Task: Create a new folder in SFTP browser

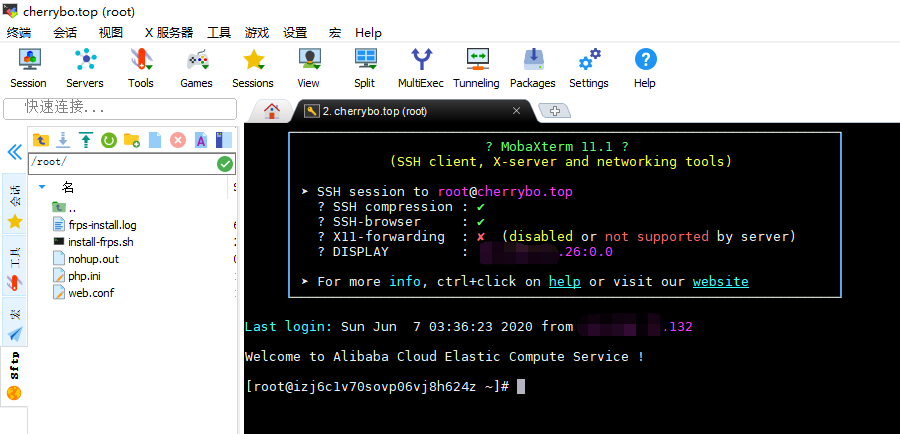Action: 132,140
